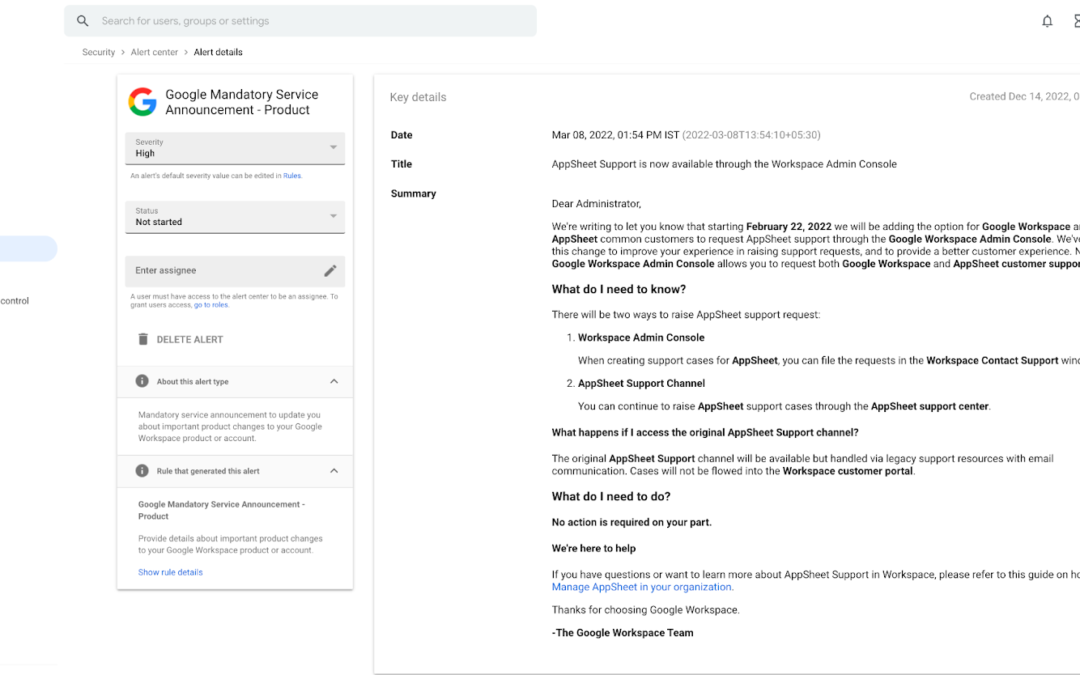Click 'No action is required on your part.' text

632,522
